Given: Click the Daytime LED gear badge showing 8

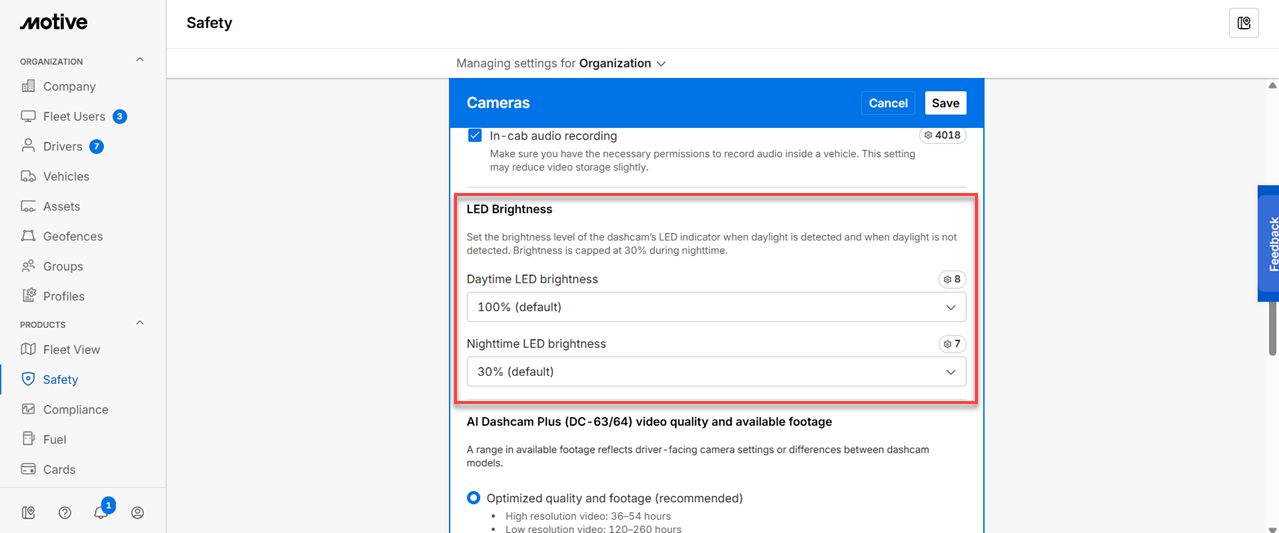Looking at the screenshot, I should pos(951,279).
